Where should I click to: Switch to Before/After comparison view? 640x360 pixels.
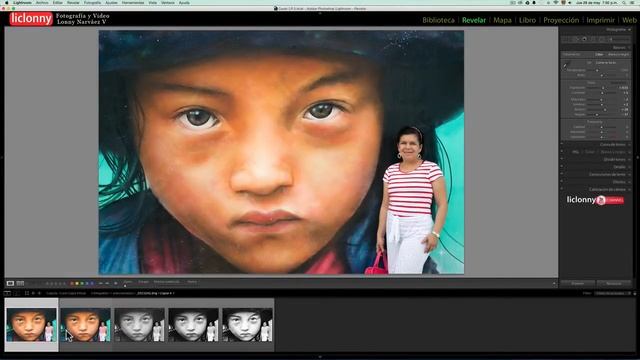20,283
